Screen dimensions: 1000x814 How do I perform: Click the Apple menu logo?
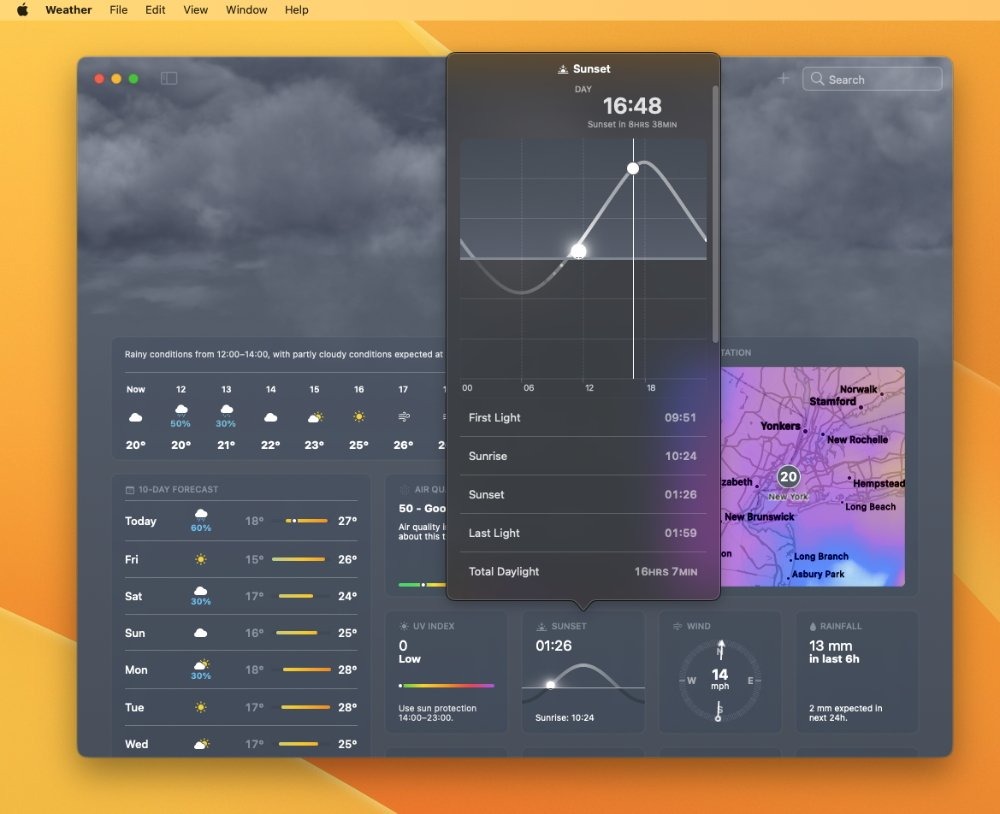[x=22, y=10]
